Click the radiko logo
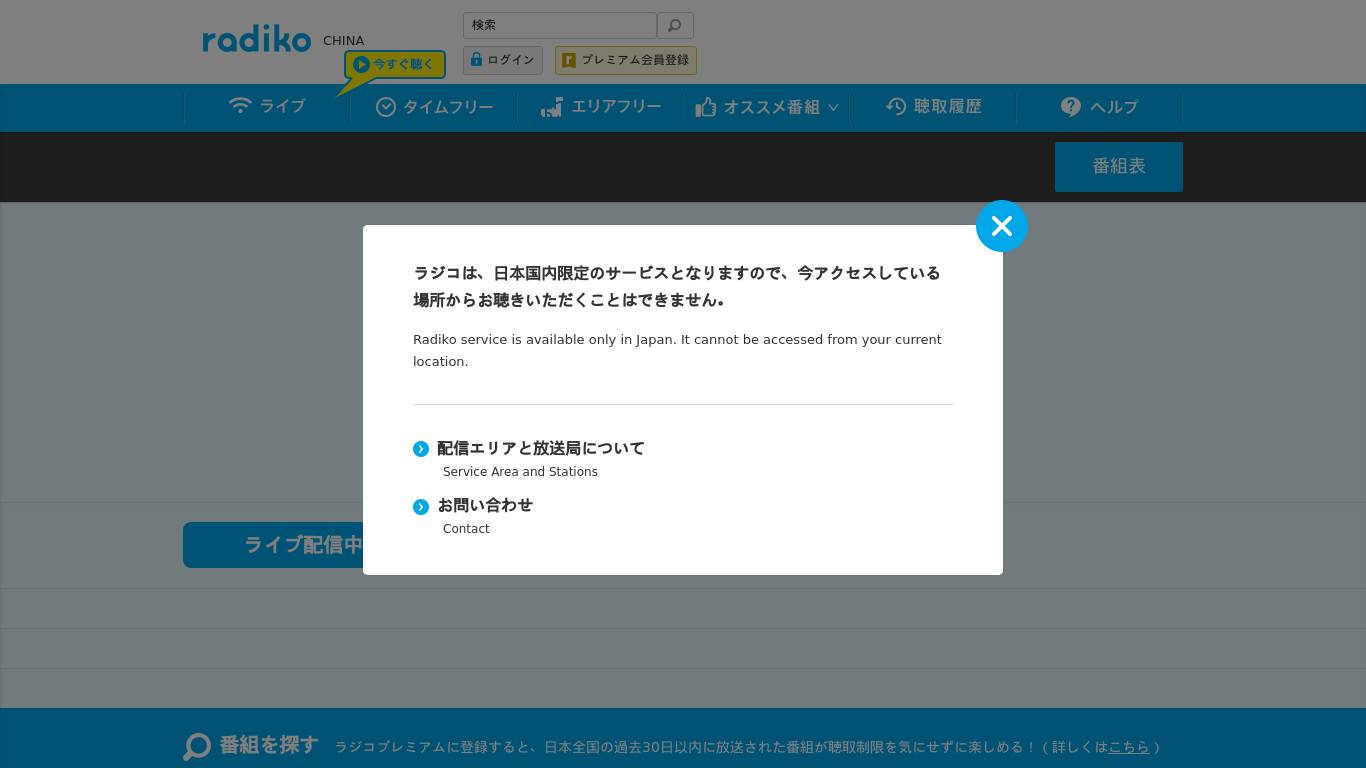1366x768 pixels. coord(257,39)
